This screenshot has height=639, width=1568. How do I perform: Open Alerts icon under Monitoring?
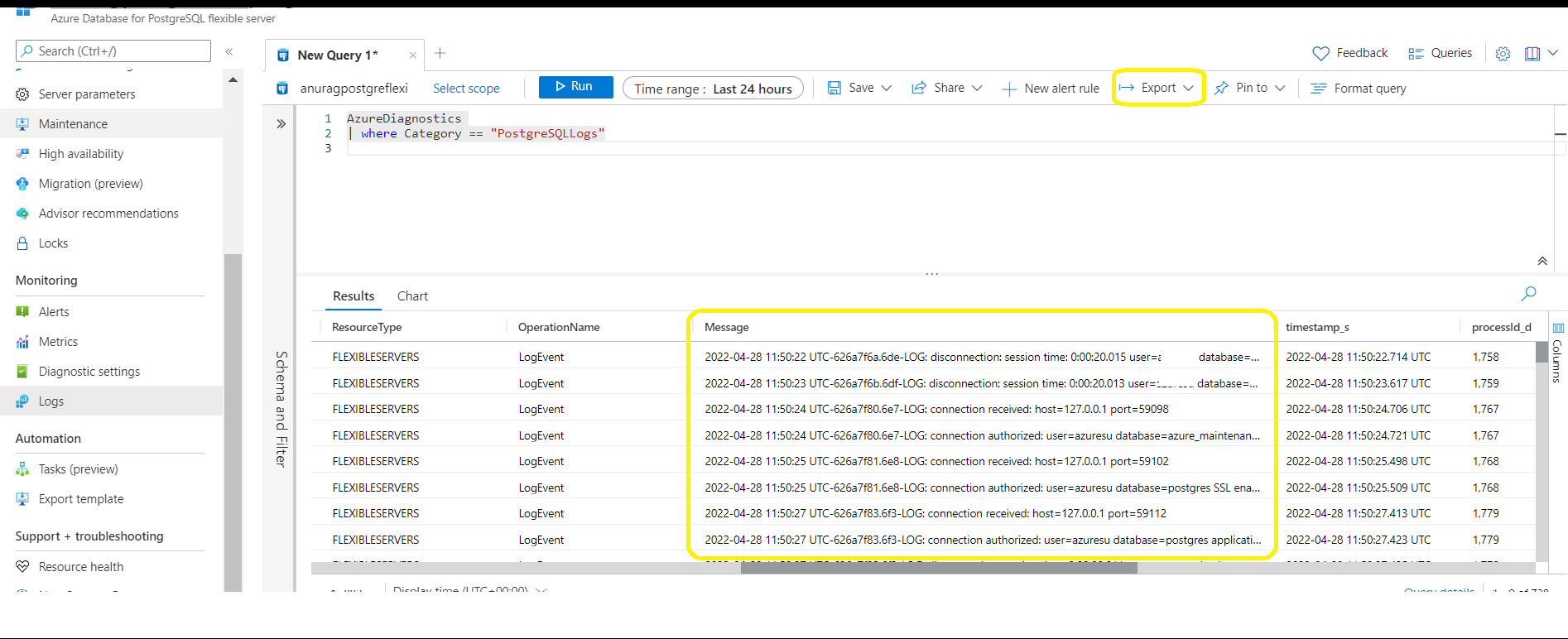click(x=22, y=312)
